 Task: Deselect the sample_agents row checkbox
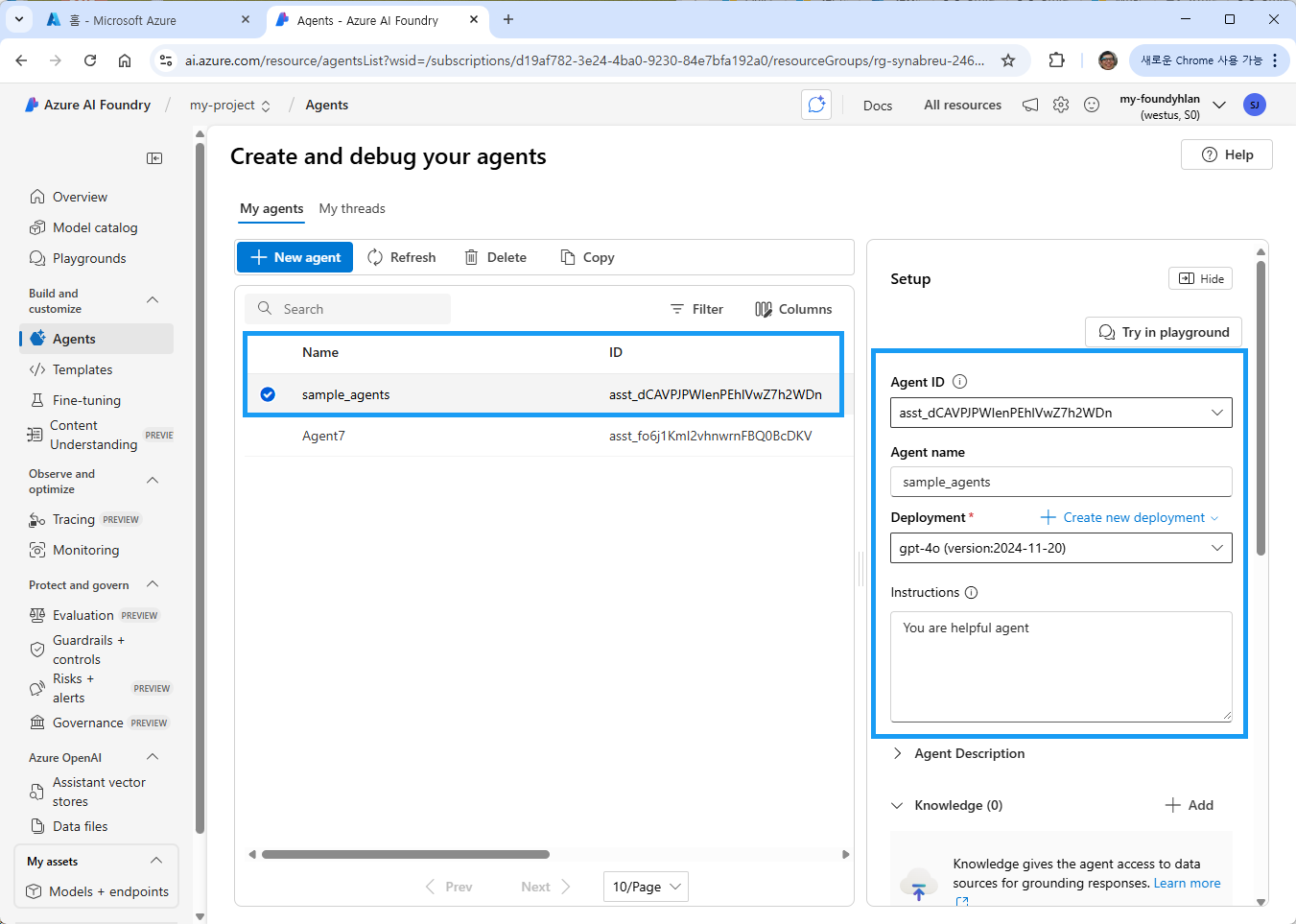[268, 394]
